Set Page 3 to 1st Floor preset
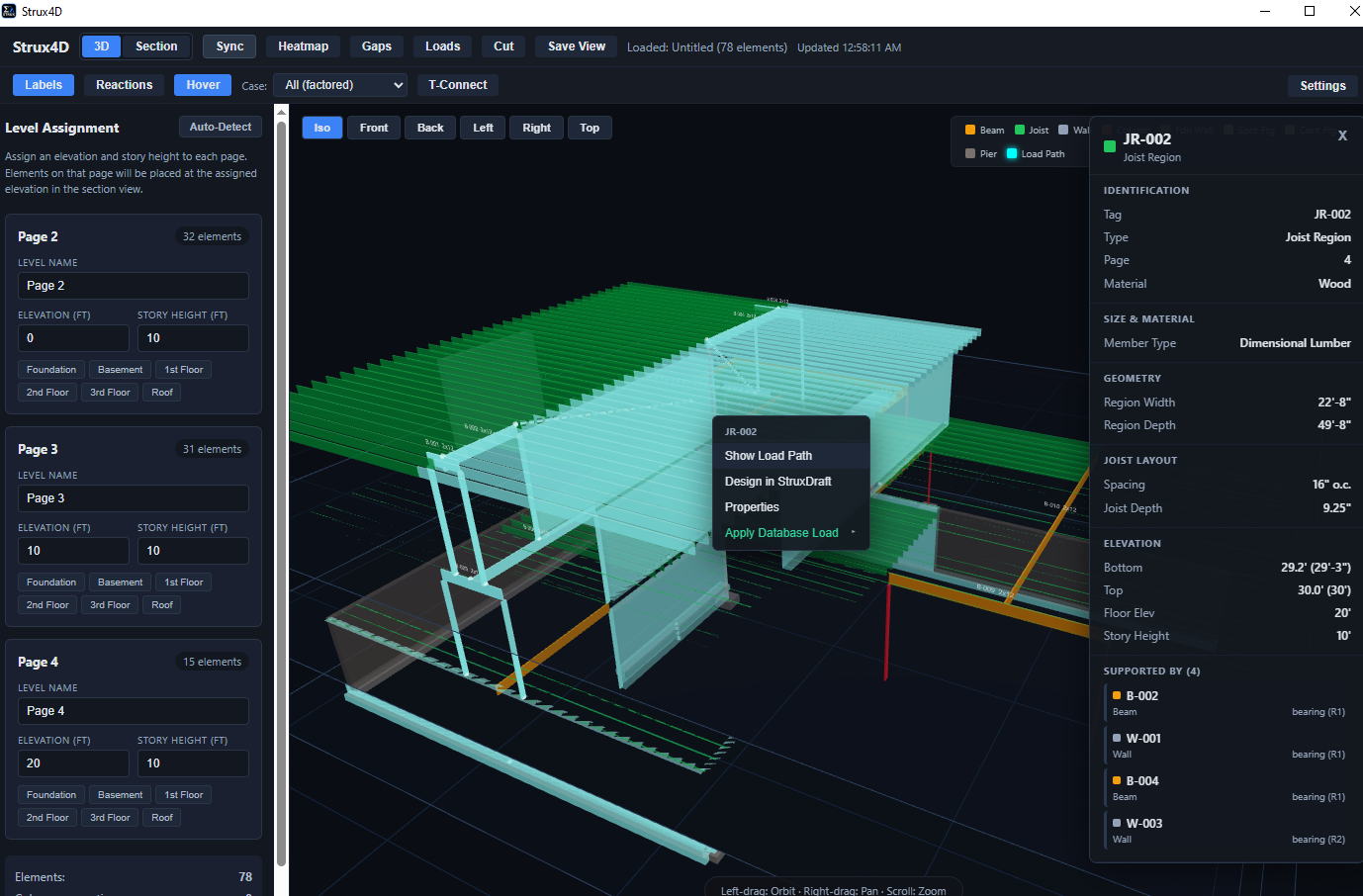 tap(184, 582)
